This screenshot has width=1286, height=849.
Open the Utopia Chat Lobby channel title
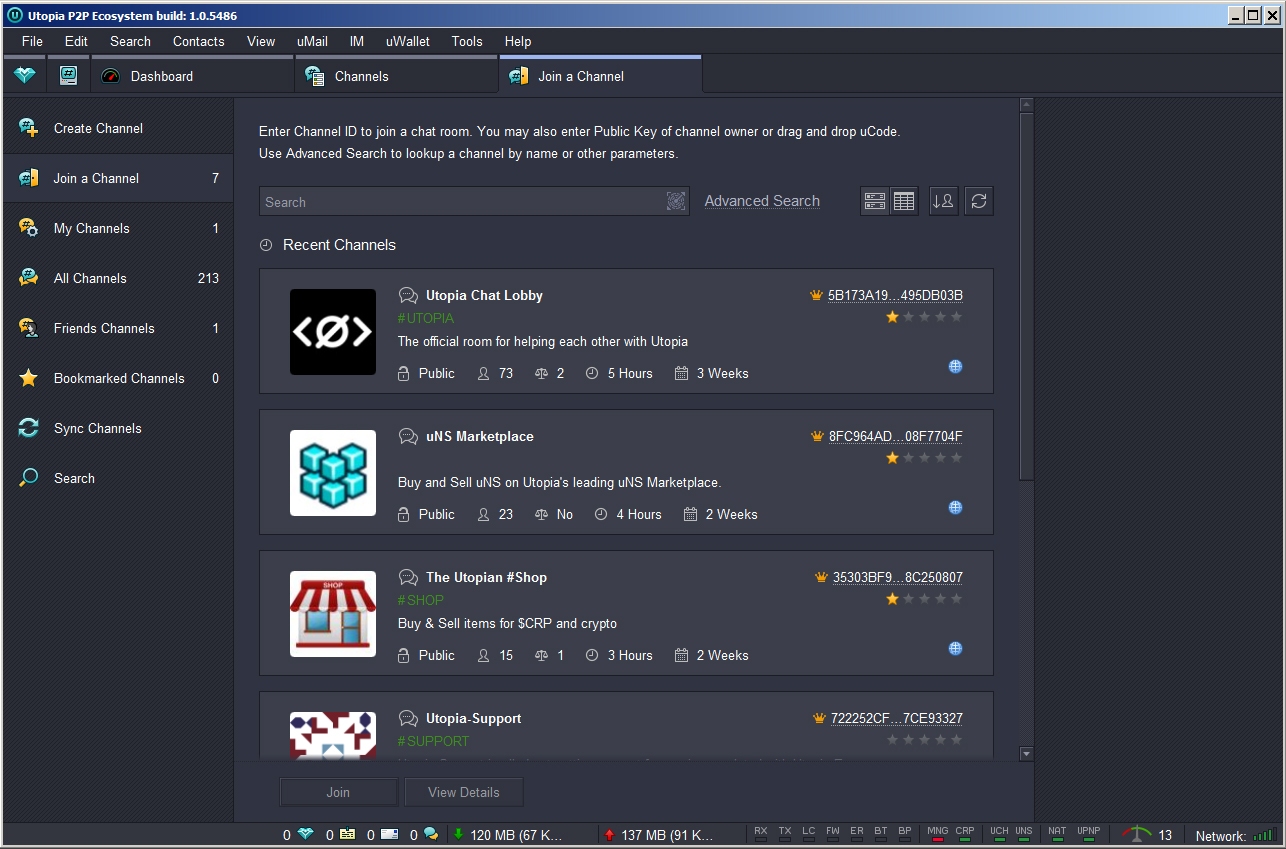484,295
